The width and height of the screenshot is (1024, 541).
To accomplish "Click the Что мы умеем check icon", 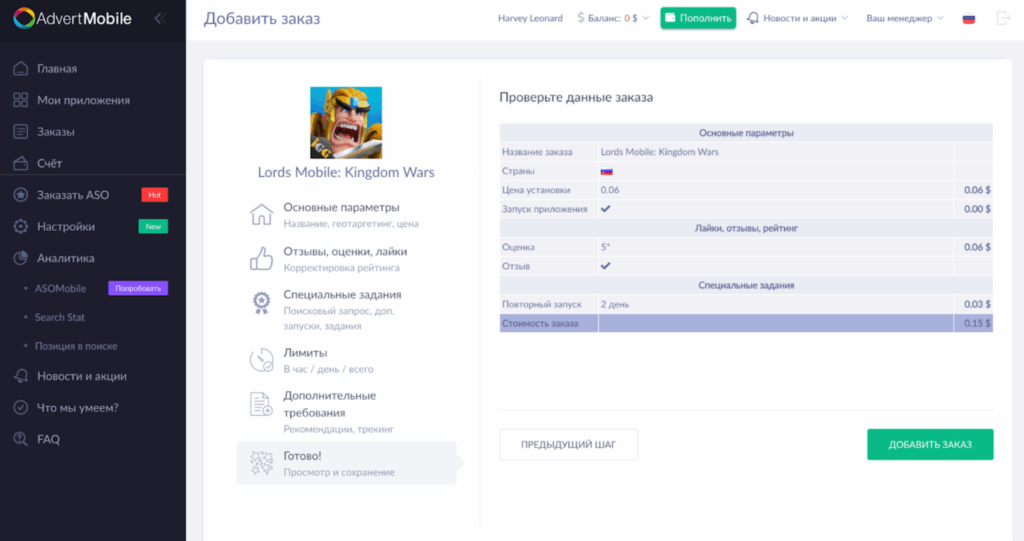I will coord(21,407).
